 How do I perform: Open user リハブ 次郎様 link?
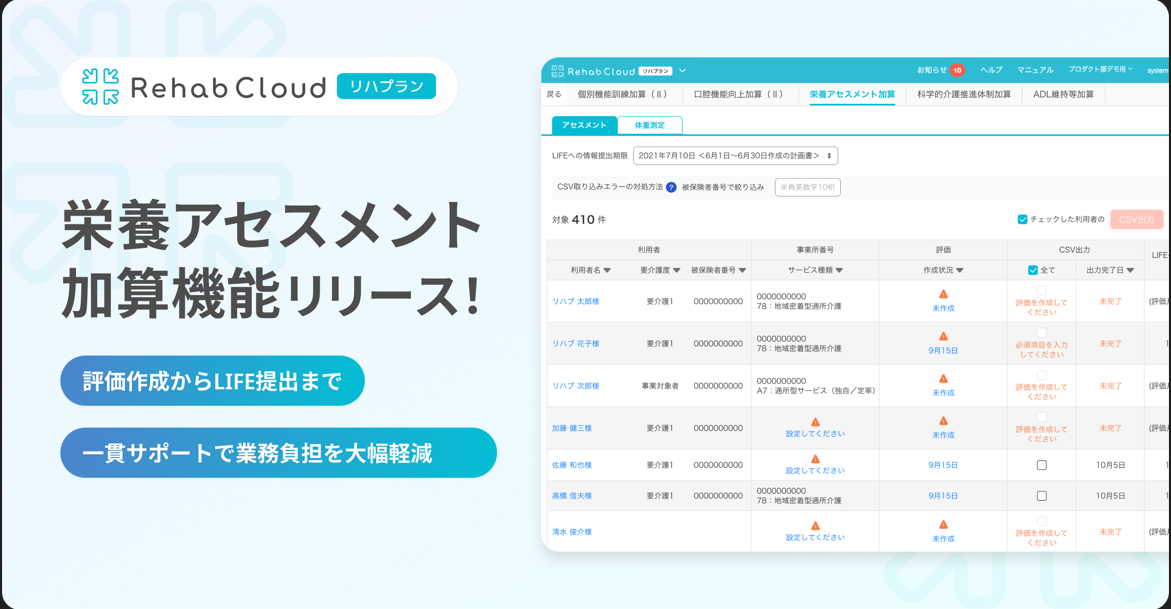point(576,386)
